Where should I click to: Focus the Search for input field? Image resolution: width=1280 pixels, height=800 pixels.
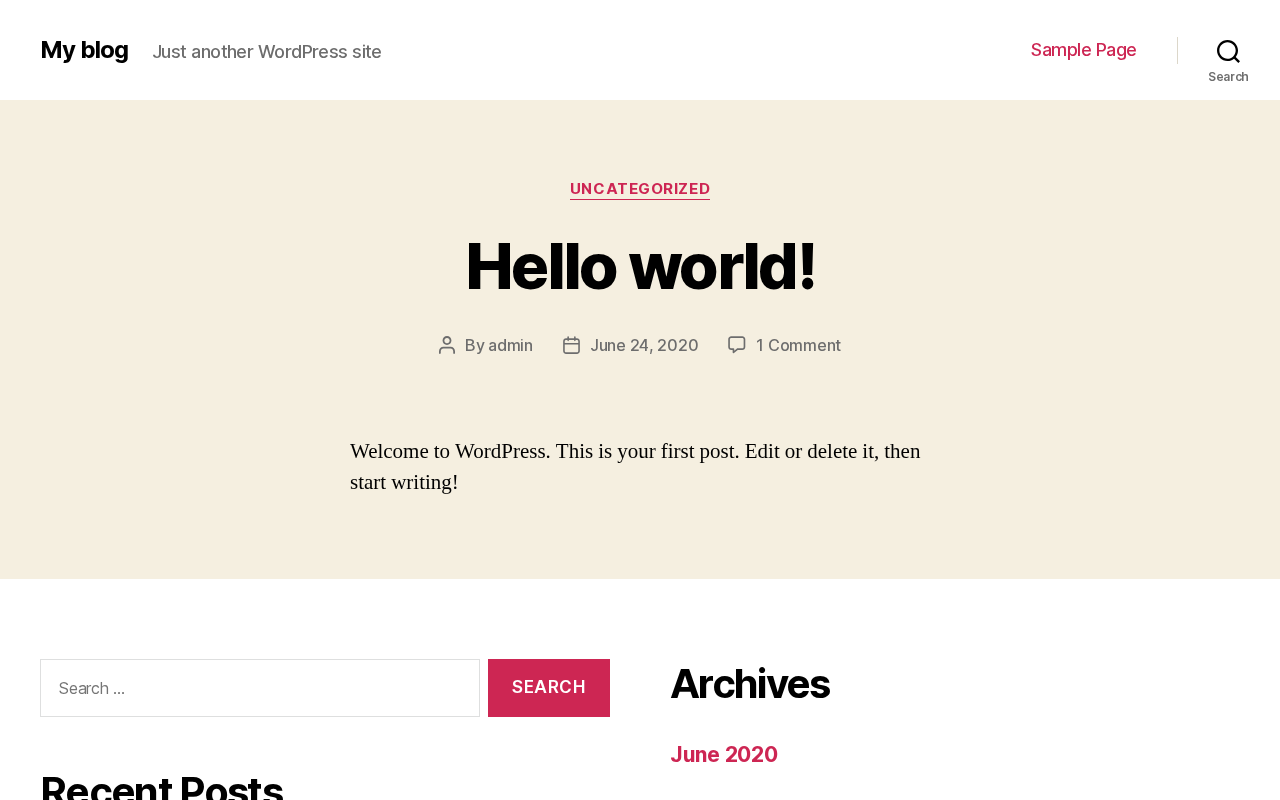tap(260, 688)
